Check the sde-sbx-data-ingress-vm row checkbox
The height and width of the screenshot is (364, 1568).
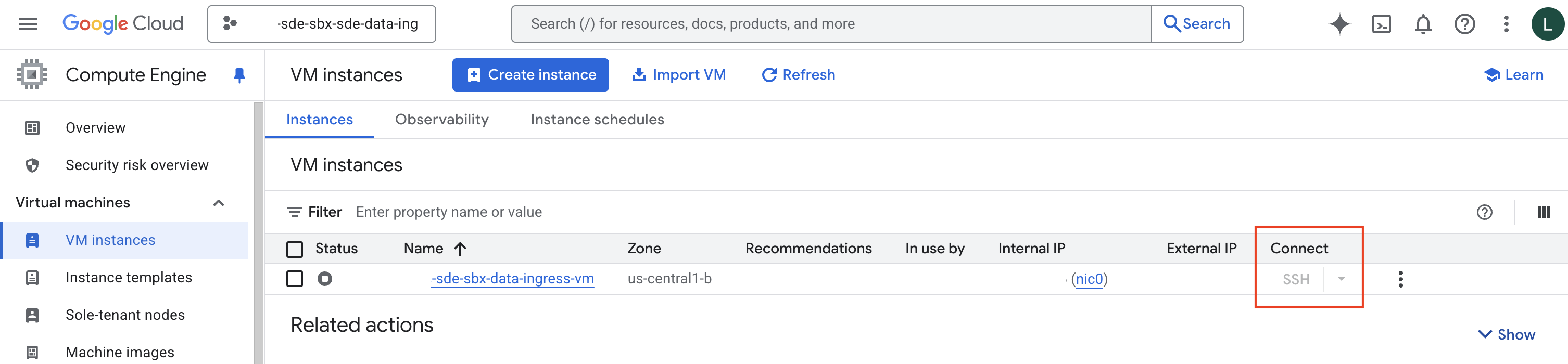click(x=295, y=279)
